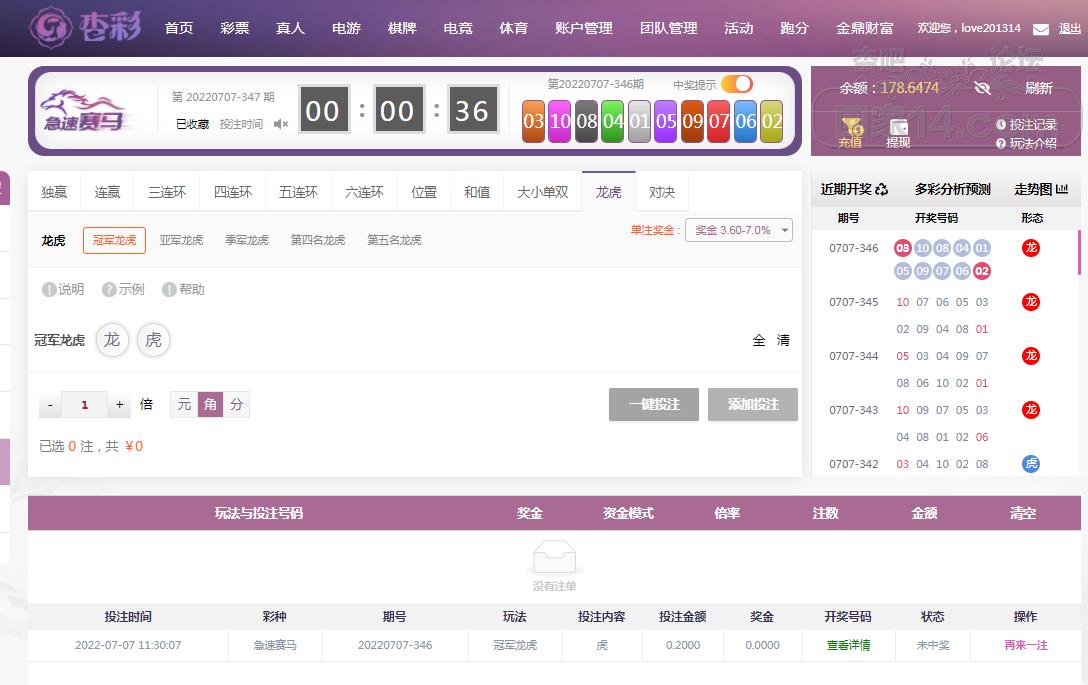This screenshot has width=1088, height=685.
Task: Open the 奖金 3.60-7.0% dropdown
Action: [738, 230]
